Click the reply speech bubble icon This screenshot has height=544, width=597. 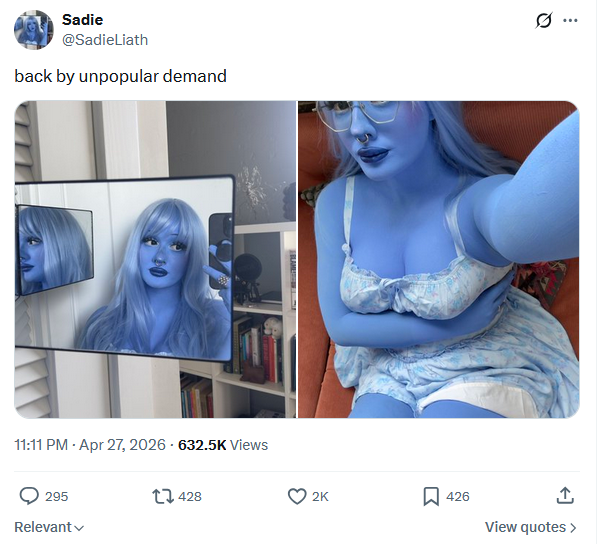coord(29,496)
